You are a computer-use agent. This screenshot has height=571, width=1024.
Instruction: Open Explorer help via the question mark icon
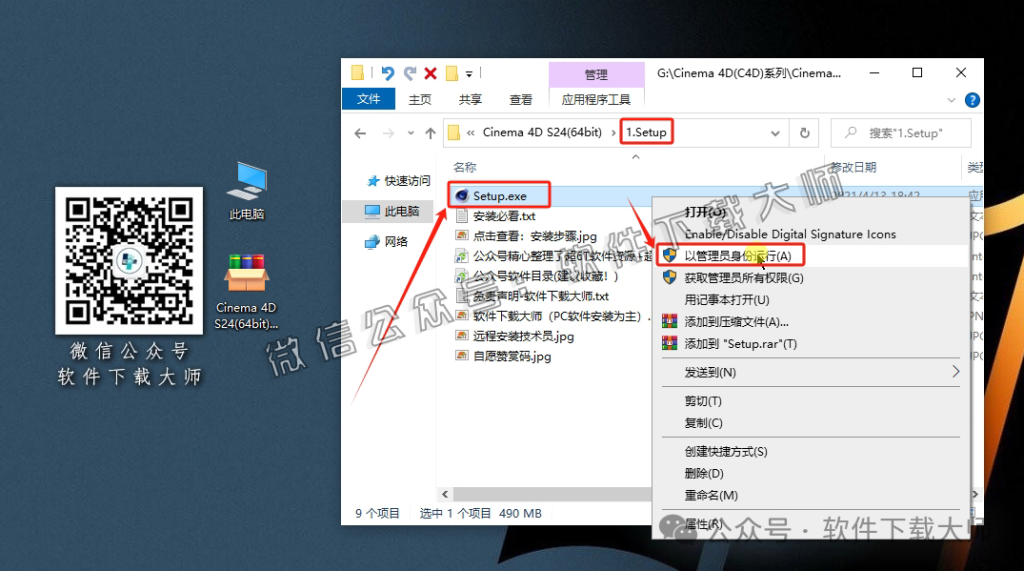(x=972, y=100)
